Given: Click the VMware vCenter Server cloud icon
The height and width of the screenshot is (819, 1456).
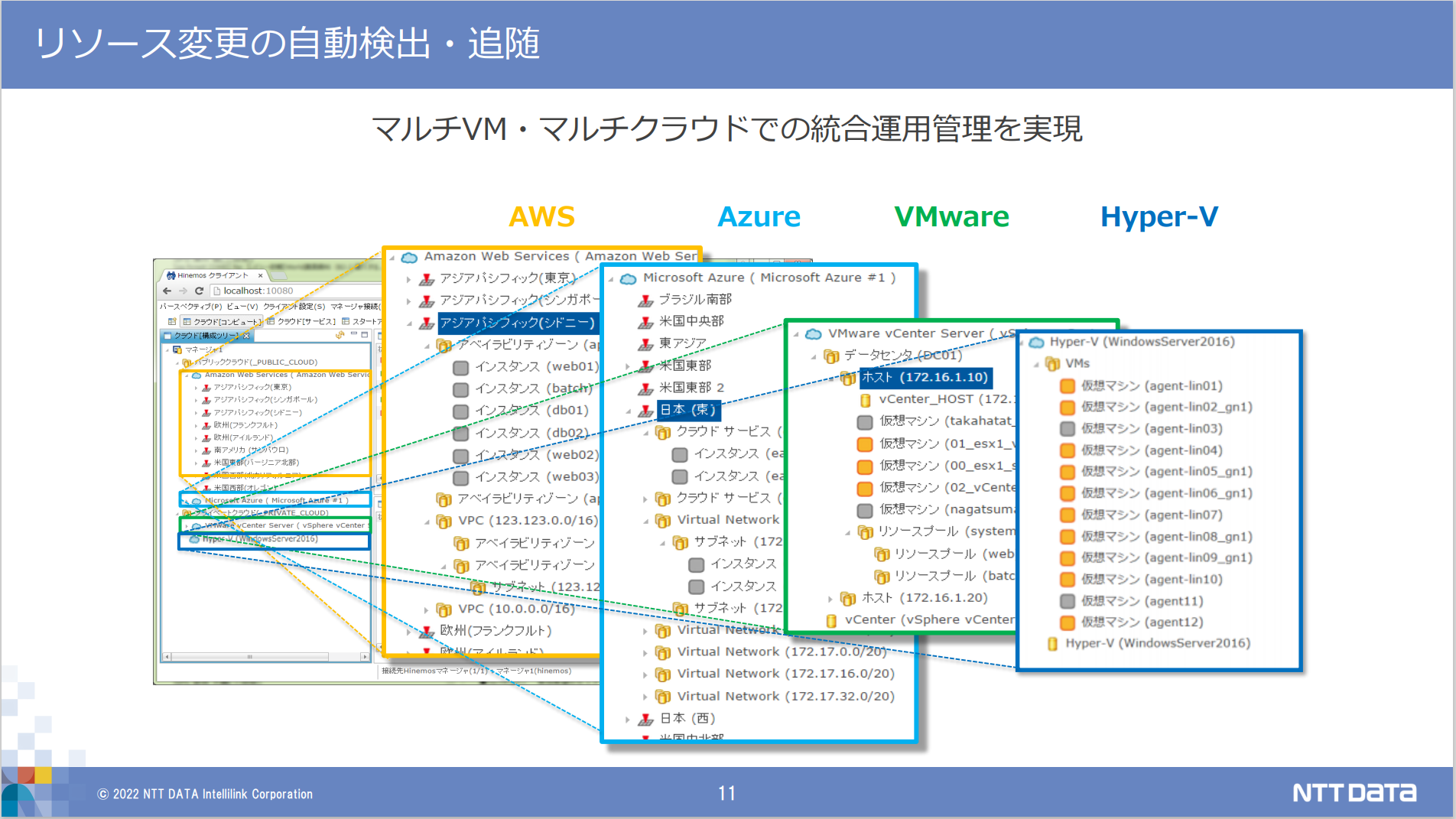Looking at the screenshot, I should [814, 334].
